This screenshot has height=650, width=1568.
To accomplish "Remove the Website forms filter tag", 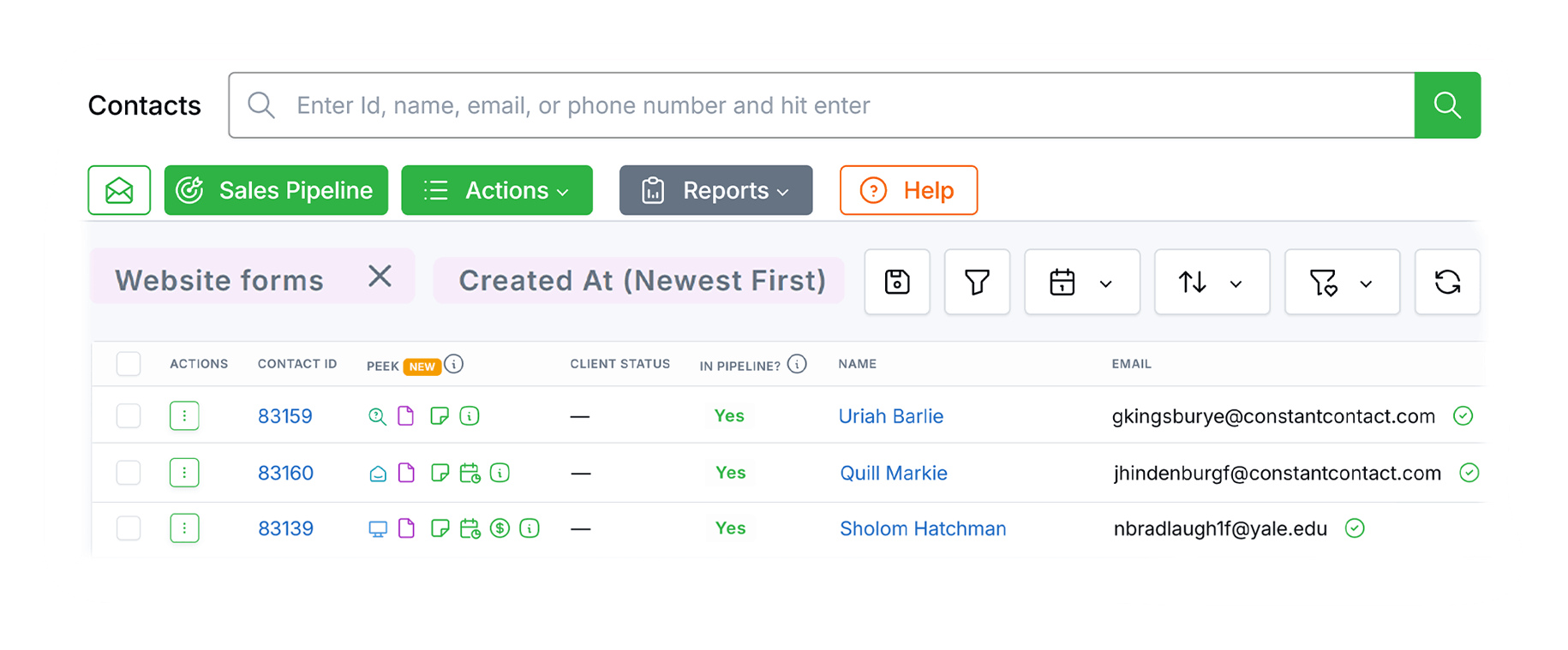I will click(x=380, y=277).
